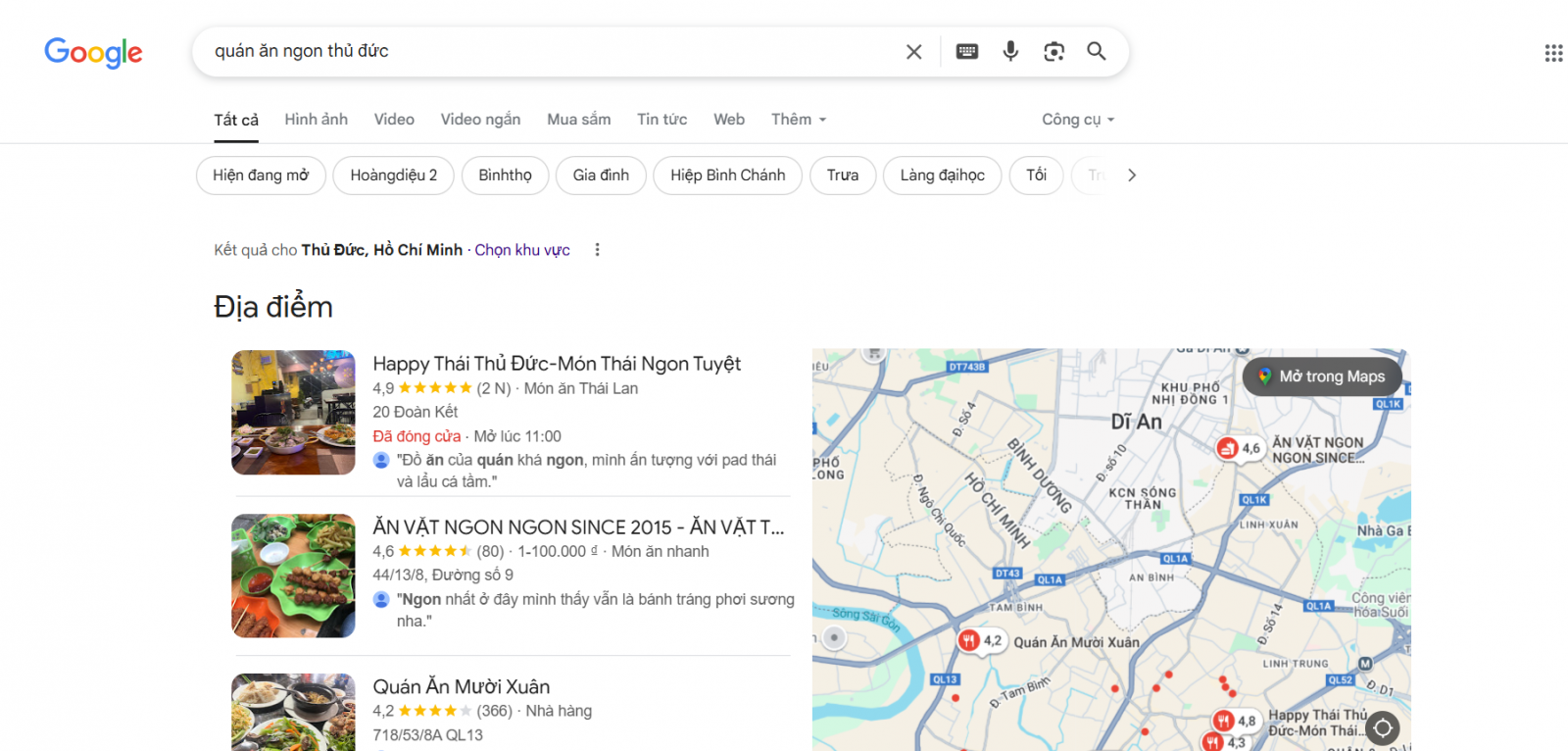Viewport: 1568px width, 751px height.
Task: Click the Đã đóng cửa status text
Action: [416, 436]
